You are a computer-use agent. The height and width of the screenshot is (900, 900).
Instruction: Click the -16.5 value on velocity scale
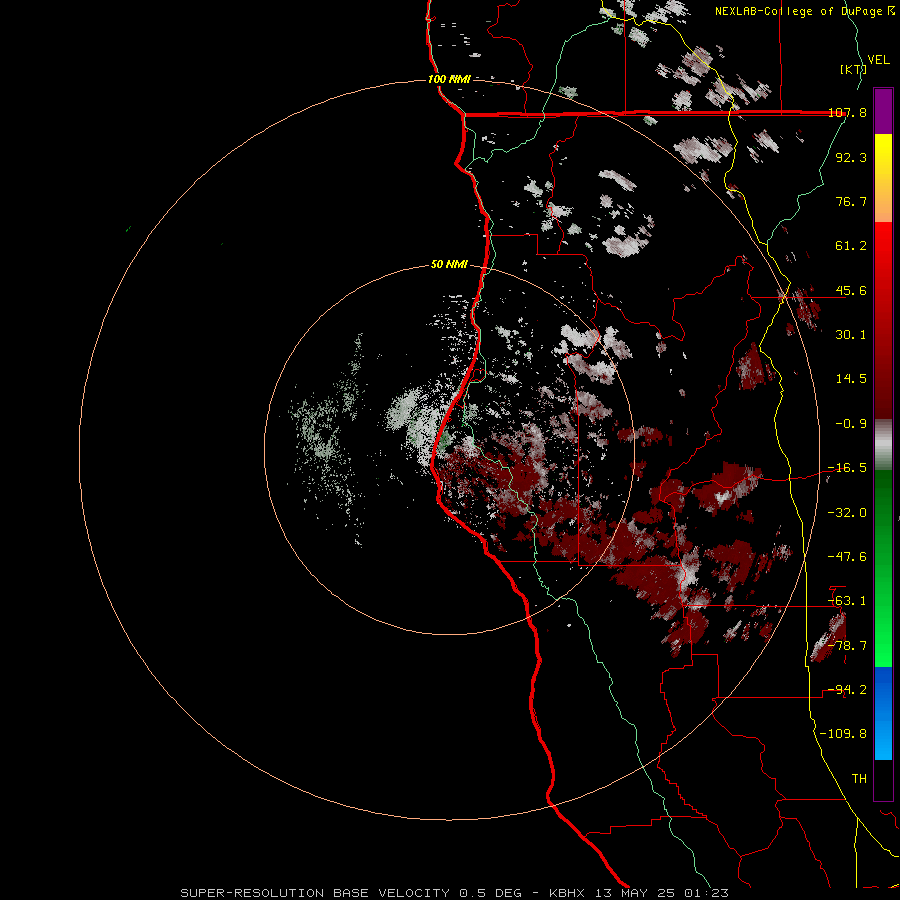847,468
